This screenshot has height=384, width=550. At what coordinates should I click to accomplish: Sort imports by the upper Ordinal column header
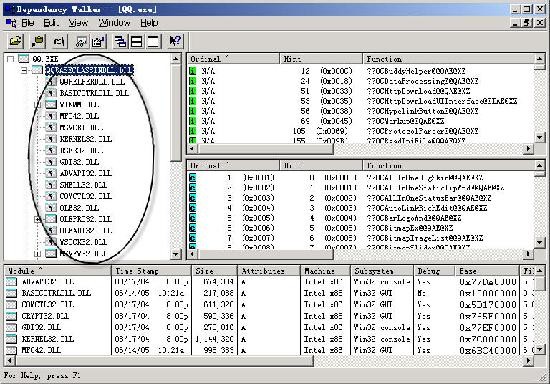(x=233, y=59)
